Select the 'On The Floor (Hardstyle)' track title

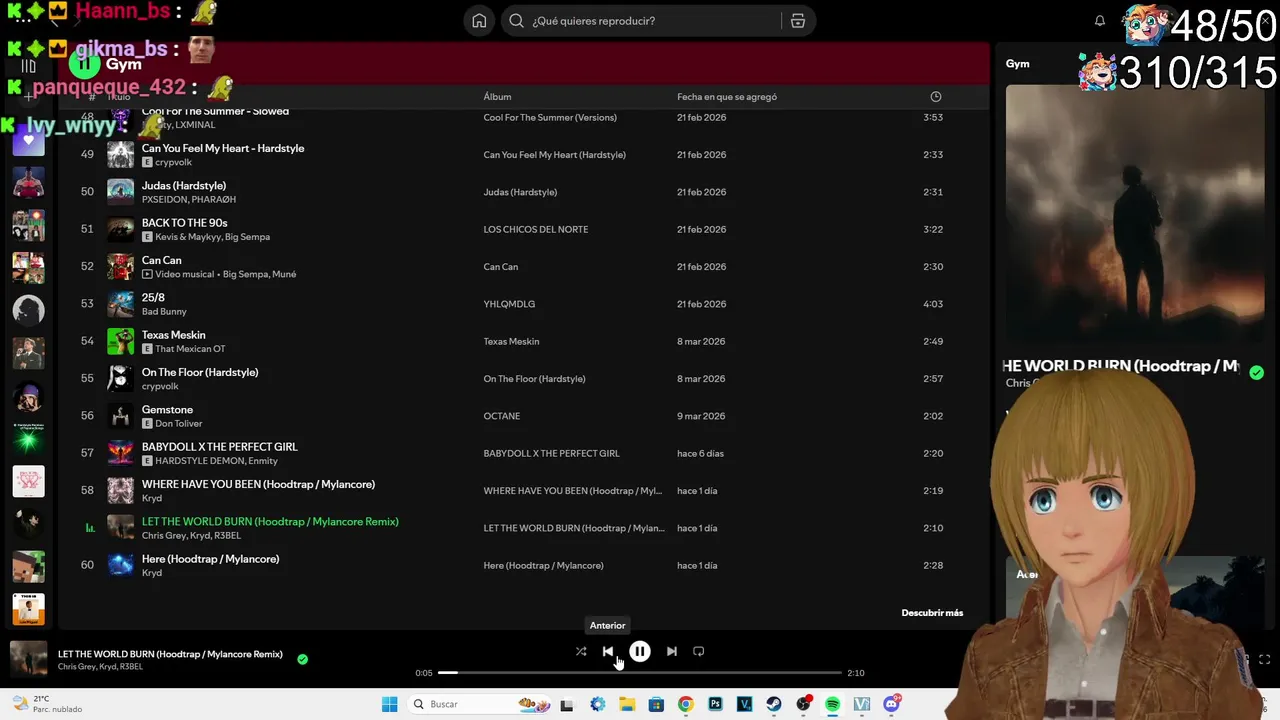pos(200,372)
